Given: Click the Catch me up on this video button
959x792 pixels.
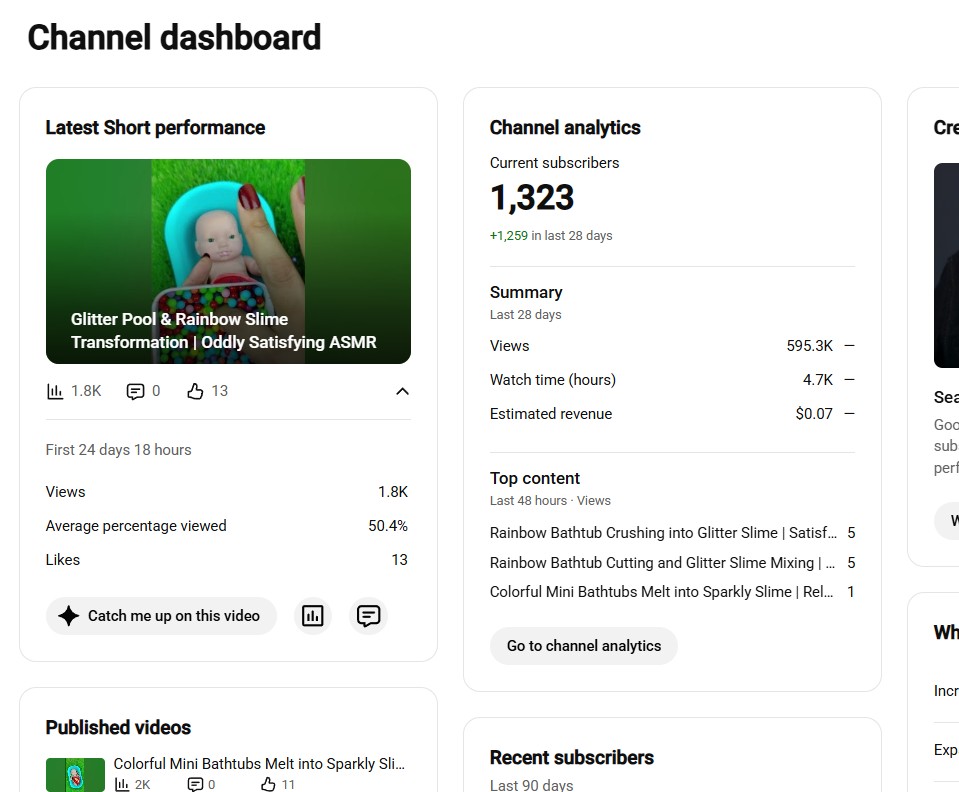Looking at the screenshot, I should [x=161, y=616].
